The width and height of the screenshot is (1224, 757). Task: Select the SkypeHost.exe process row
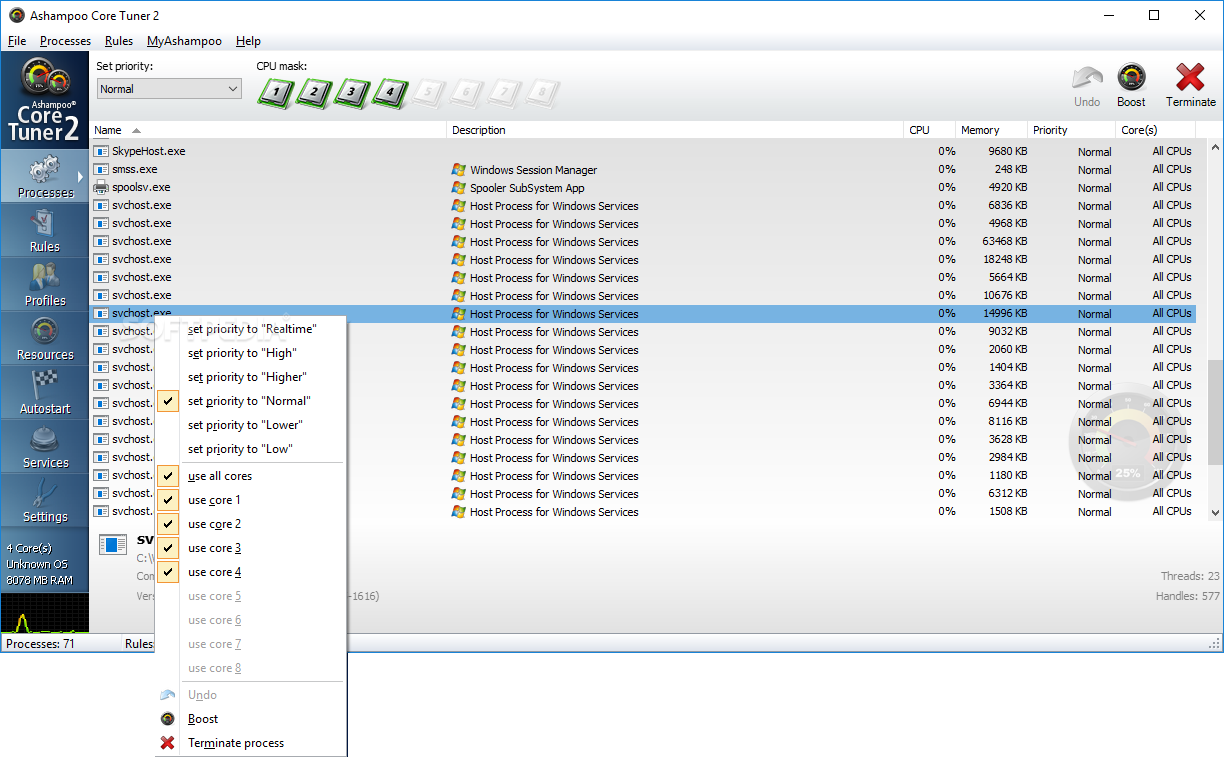(643, 151)
